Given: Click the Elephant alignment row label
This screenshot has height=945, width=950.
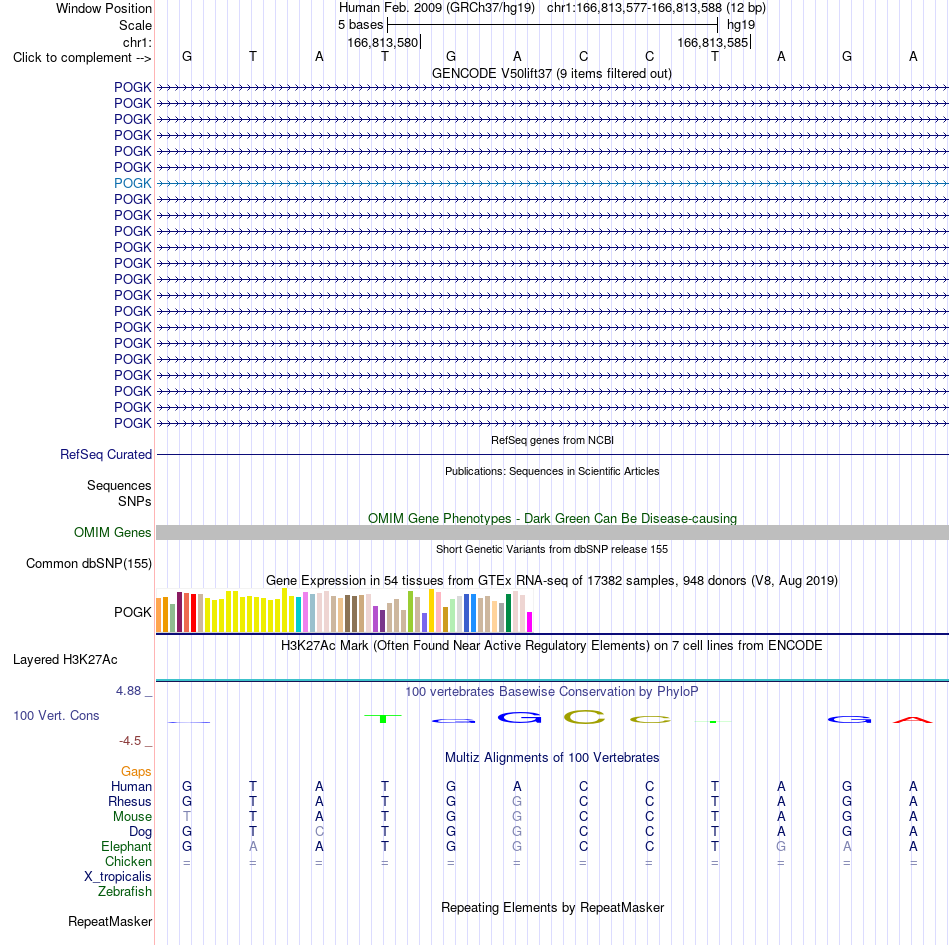Looking at the screenshot, I should tap(126, 846).
